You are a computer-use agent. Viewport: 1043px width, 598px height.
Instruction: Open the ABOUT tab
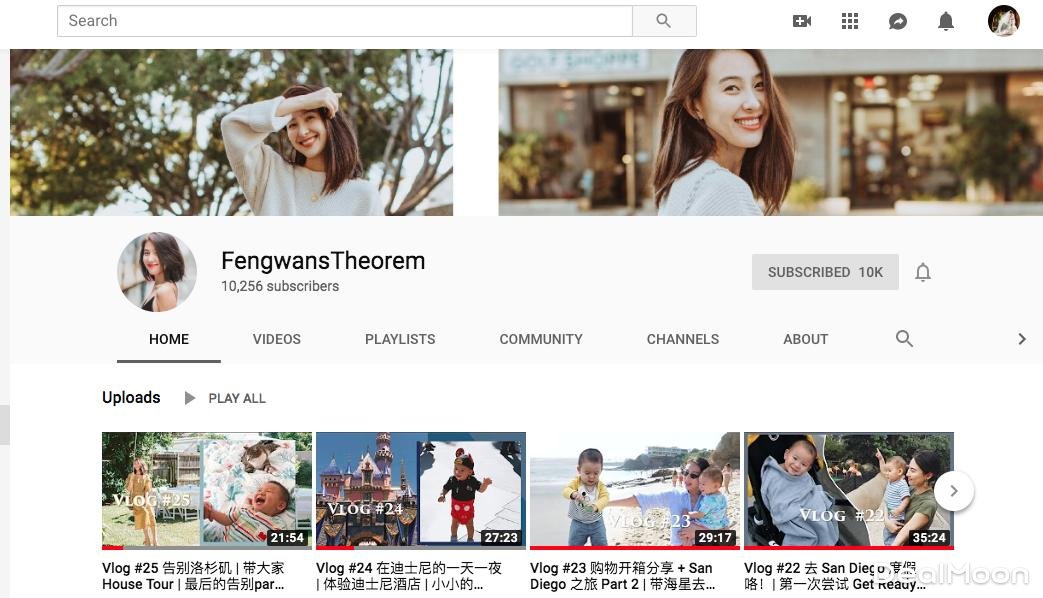tap(805, 339)
